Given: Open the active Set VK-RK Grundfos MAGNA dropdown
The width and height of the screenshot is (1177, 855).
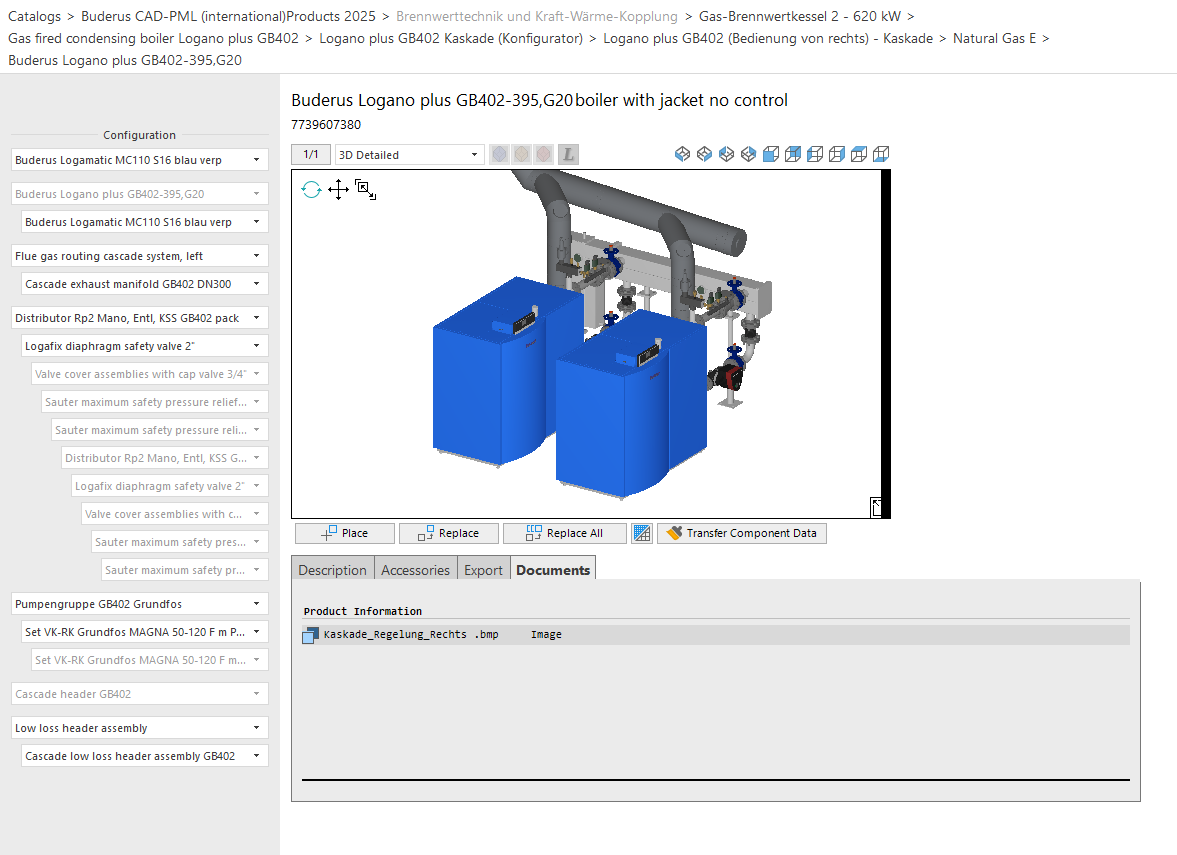Looking at the screenshot, I should point(145,632).
